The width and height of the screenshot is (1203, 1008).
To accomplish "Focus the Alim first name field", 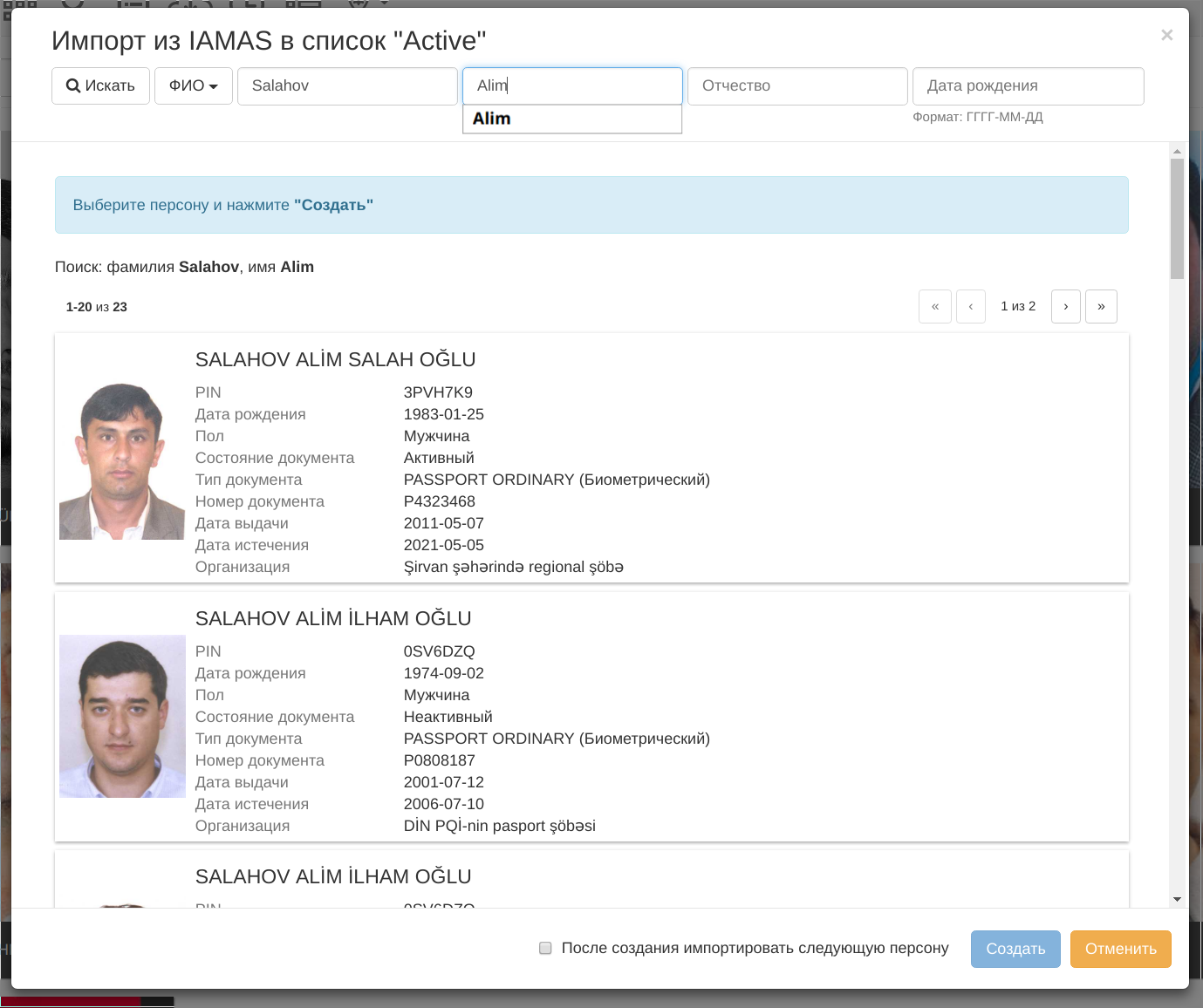I will (572, 85).
